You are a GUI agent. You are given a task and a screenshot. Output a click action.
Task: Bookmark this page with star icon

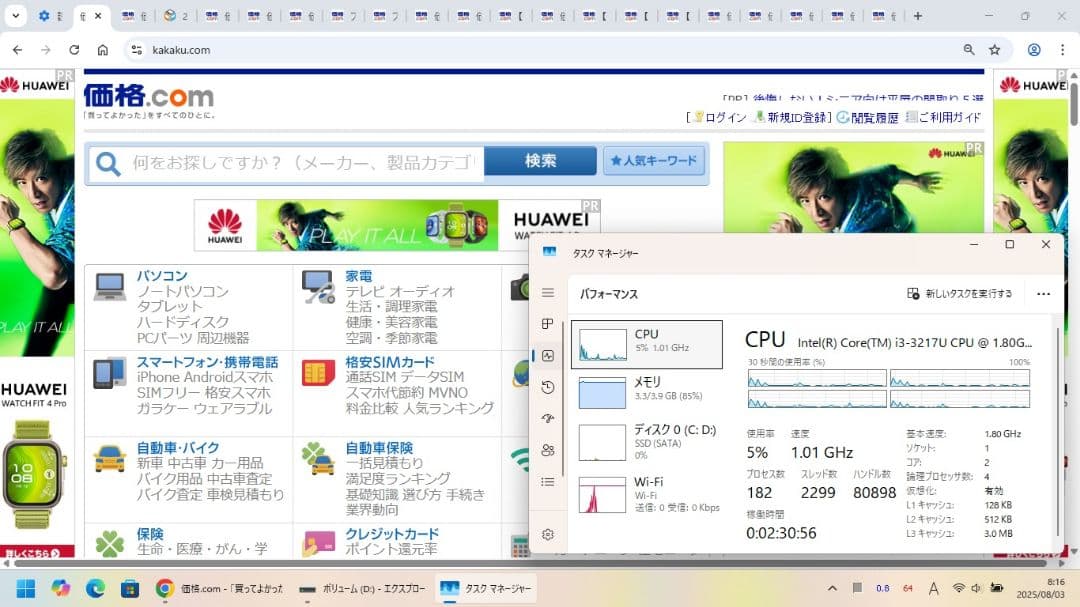[994, 50]
